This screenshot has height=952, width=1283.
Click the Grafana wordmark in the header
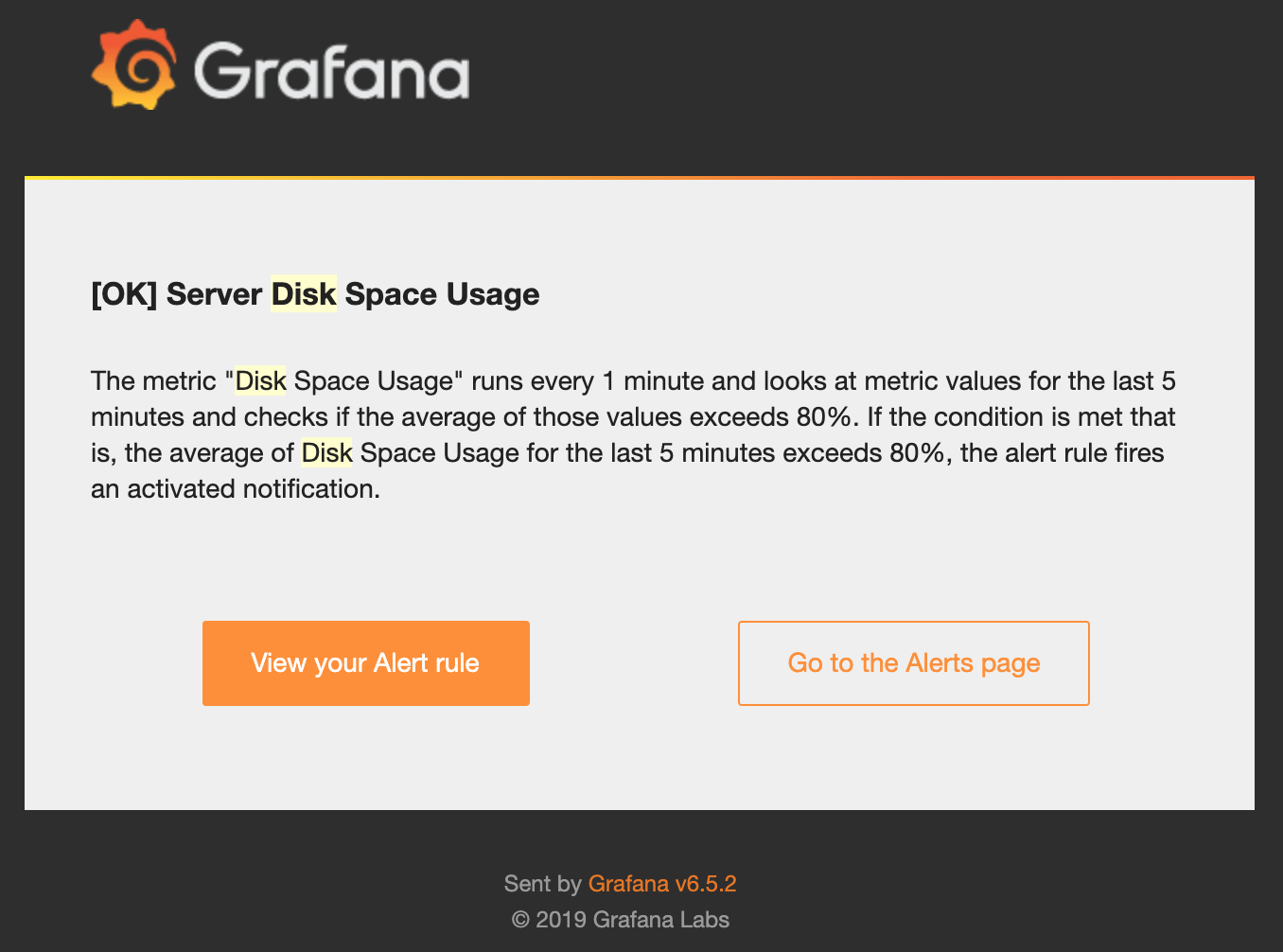(331, 69)
